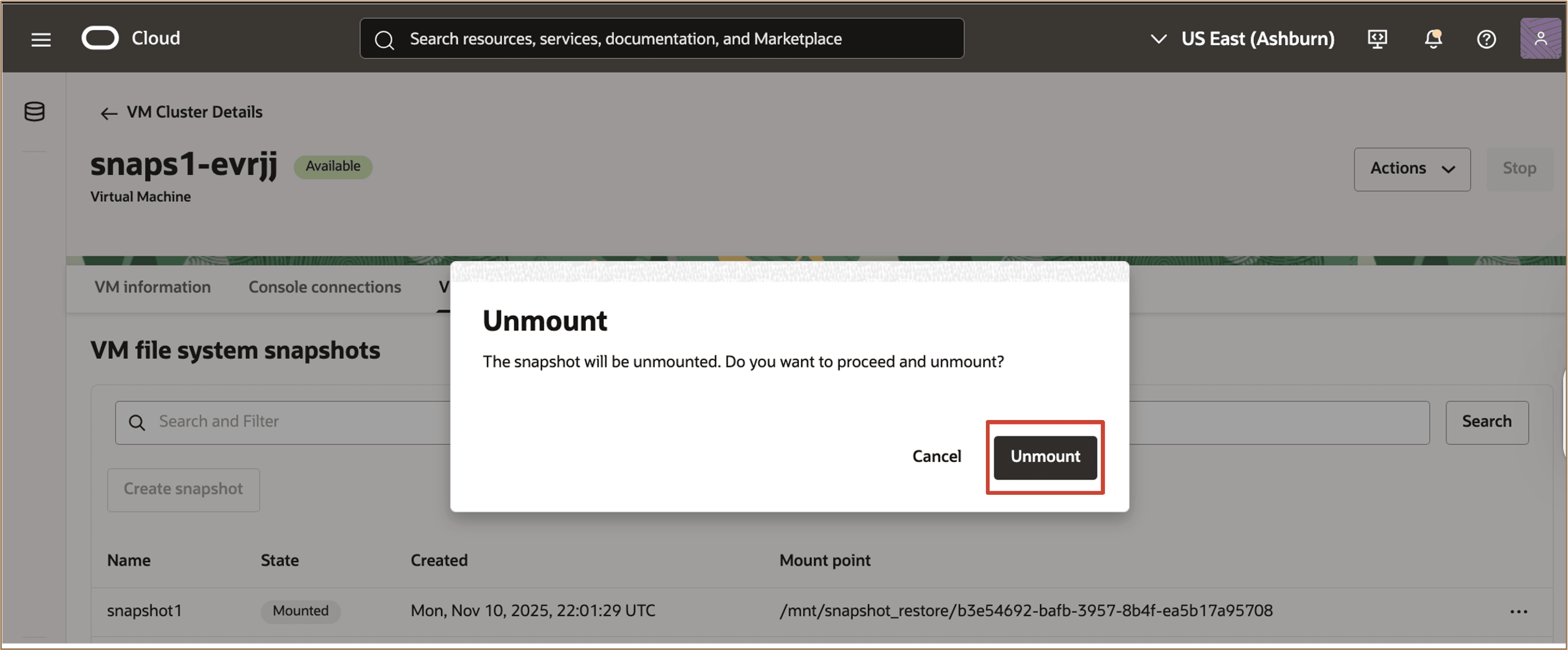Image resolution: width=1568 pixels, height=650 pixels.
Task: Click the search magnifier in the filter field
Action: pos(137,422)
